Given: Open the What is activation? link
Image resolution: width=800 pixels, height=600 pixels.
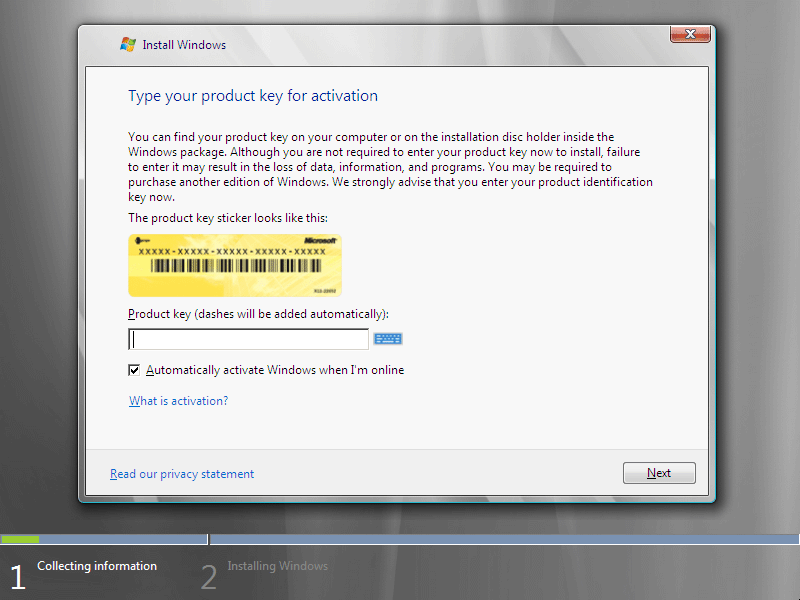Looking at the screenshot, I should tap(178, 401).
